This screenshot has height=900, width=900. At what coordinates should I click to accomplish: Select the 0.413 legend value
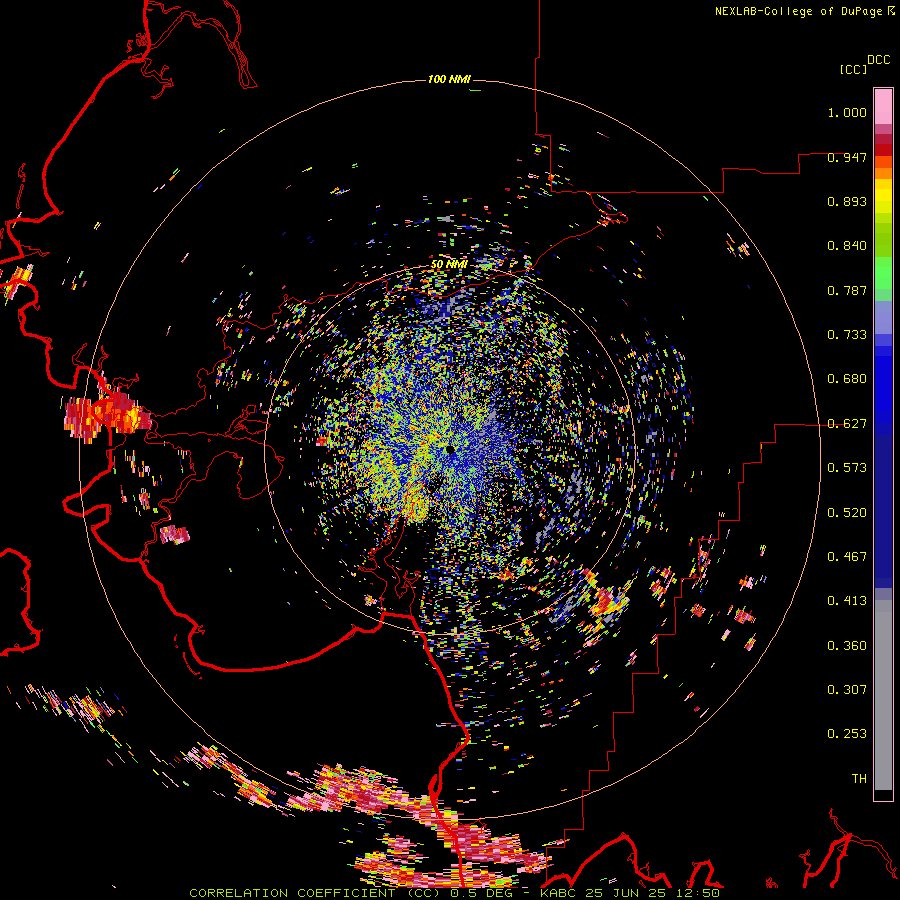click(847, 601)
